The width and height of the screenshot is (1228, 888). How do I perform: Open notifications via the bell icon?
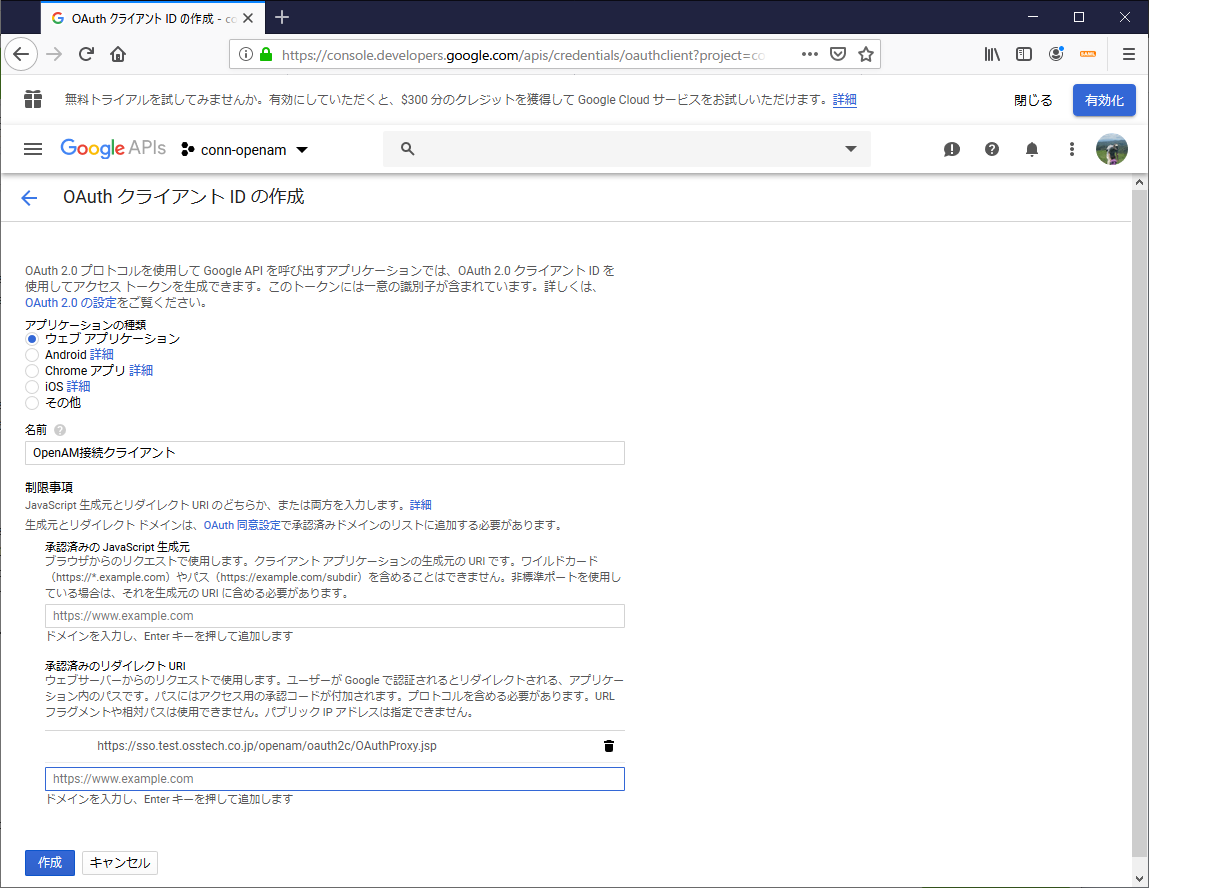pyautogui.click(x=1031, y=148)
